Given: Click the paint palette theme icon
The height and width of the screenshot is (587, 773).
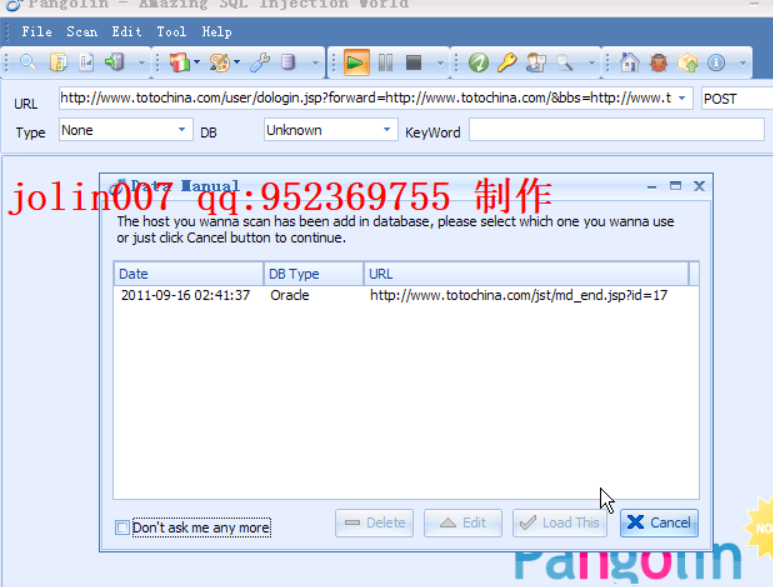Looking at the screenshot, I should coord(219,63).
